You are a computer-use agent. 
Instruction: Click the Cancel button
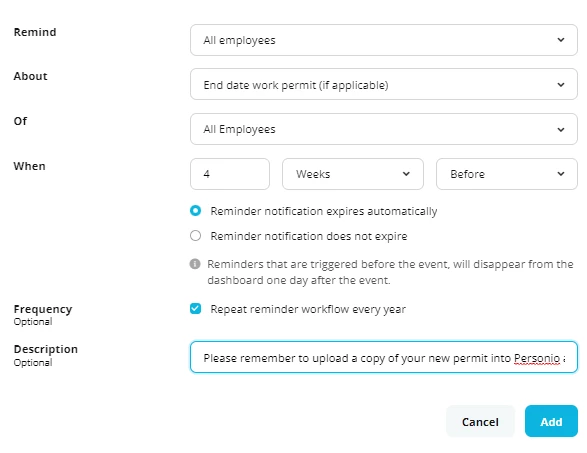[x=480, y=421]
